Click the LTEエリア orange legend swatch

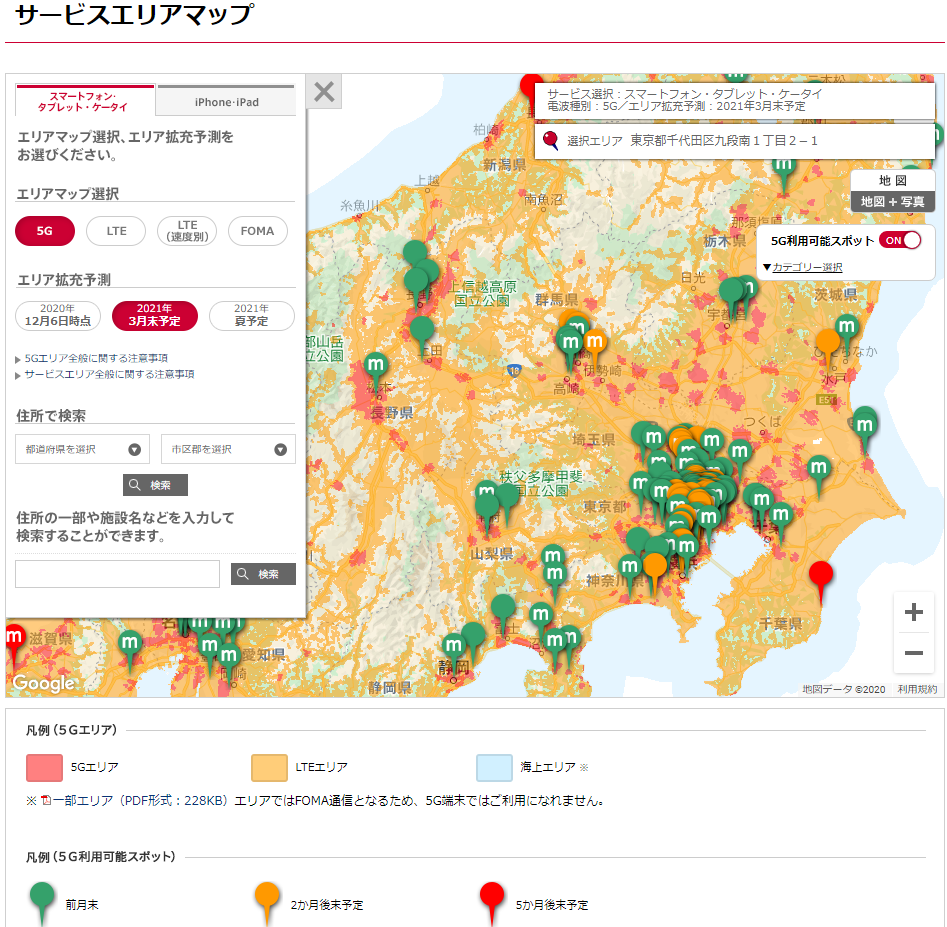269,768
